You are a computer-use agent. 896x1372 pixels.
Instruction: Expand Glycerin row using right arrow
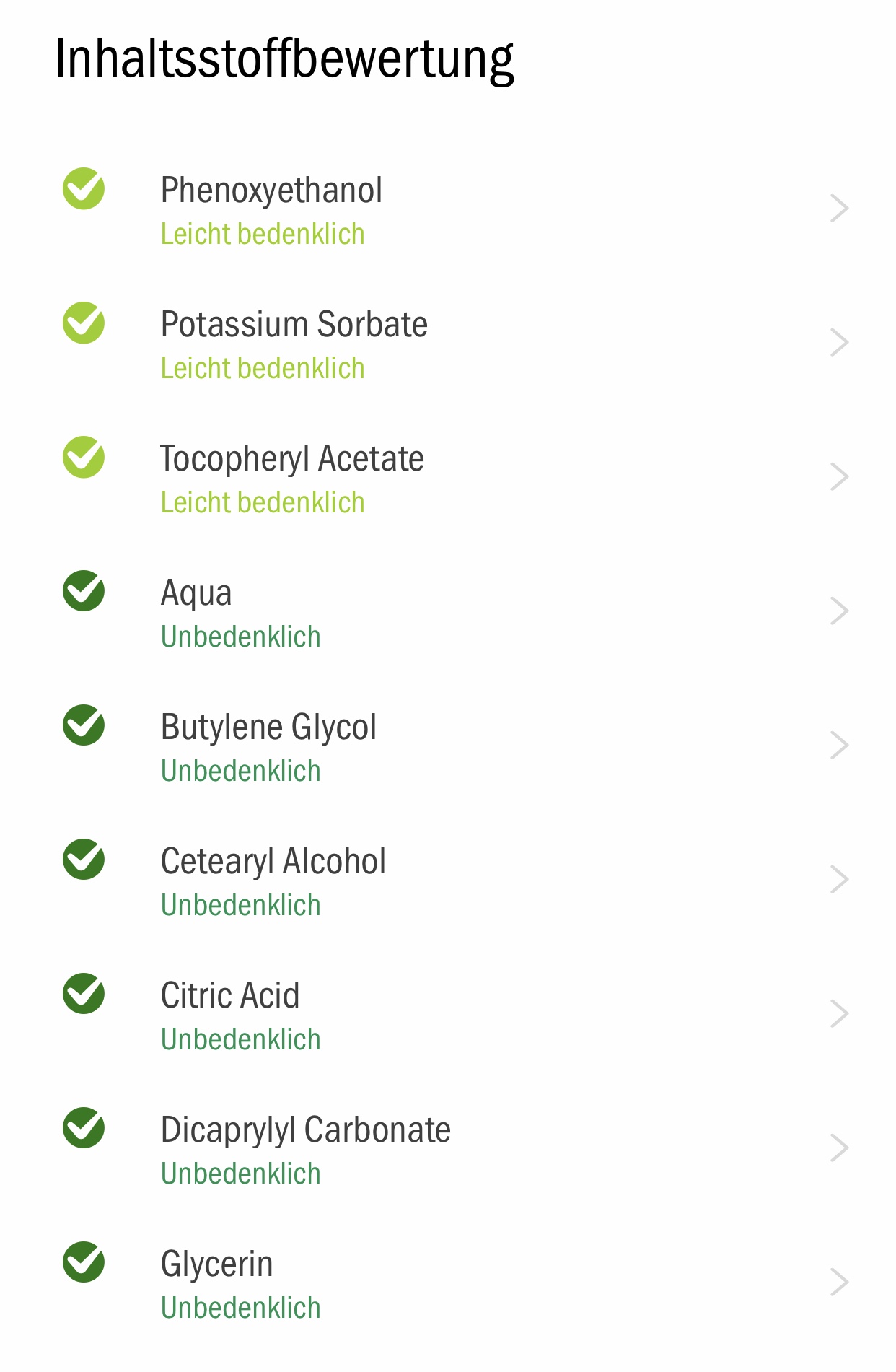pyautogui.click(x=839, y=1283)
